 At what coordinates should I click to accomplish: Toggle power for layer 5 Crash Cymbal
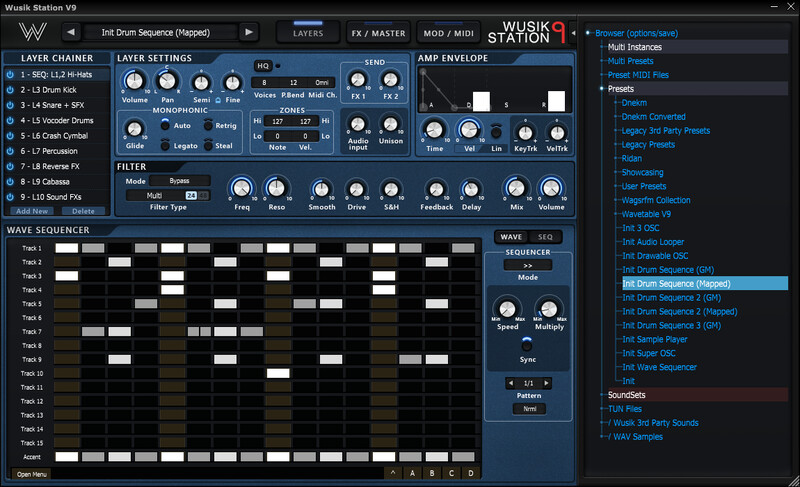point(10,136)
